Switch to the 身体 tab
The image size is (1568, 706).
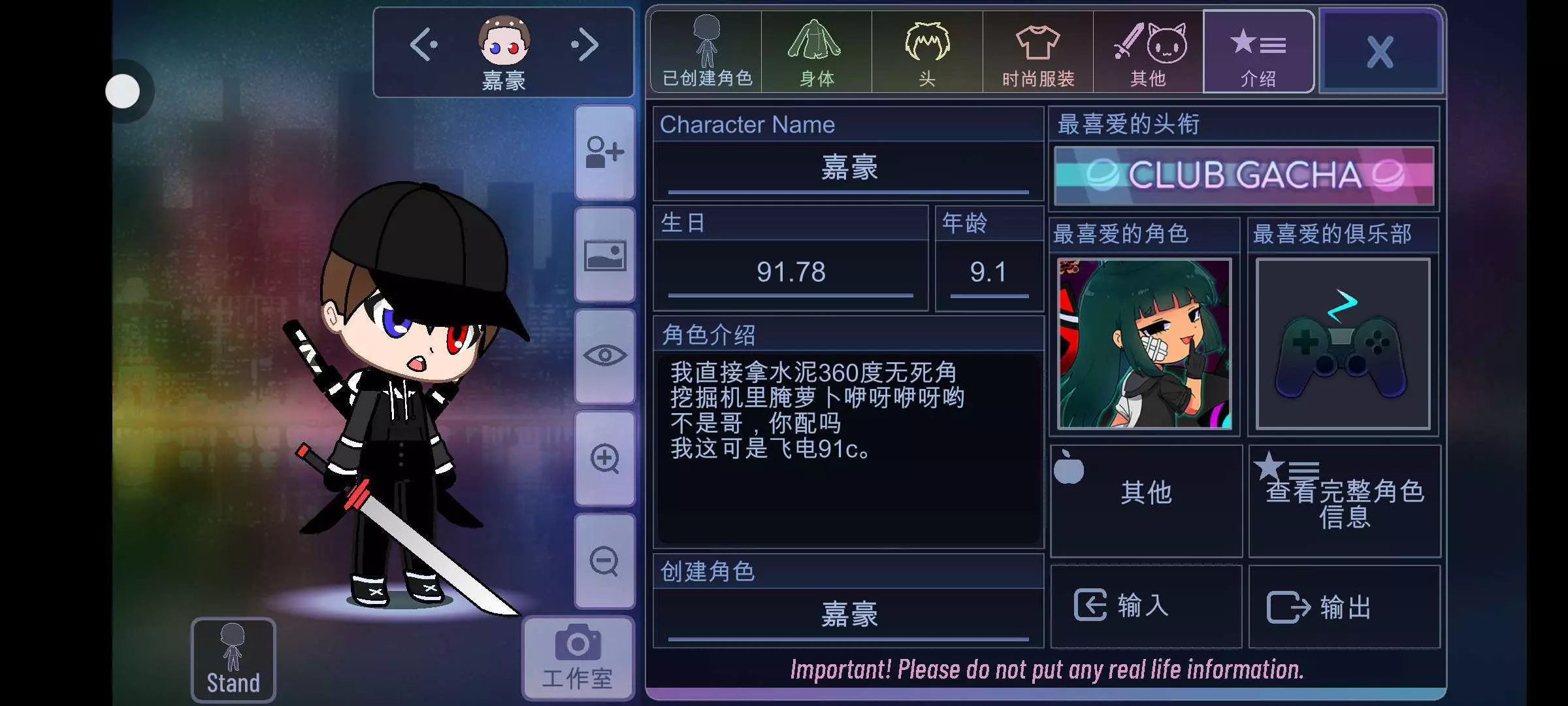coord(817,52)
